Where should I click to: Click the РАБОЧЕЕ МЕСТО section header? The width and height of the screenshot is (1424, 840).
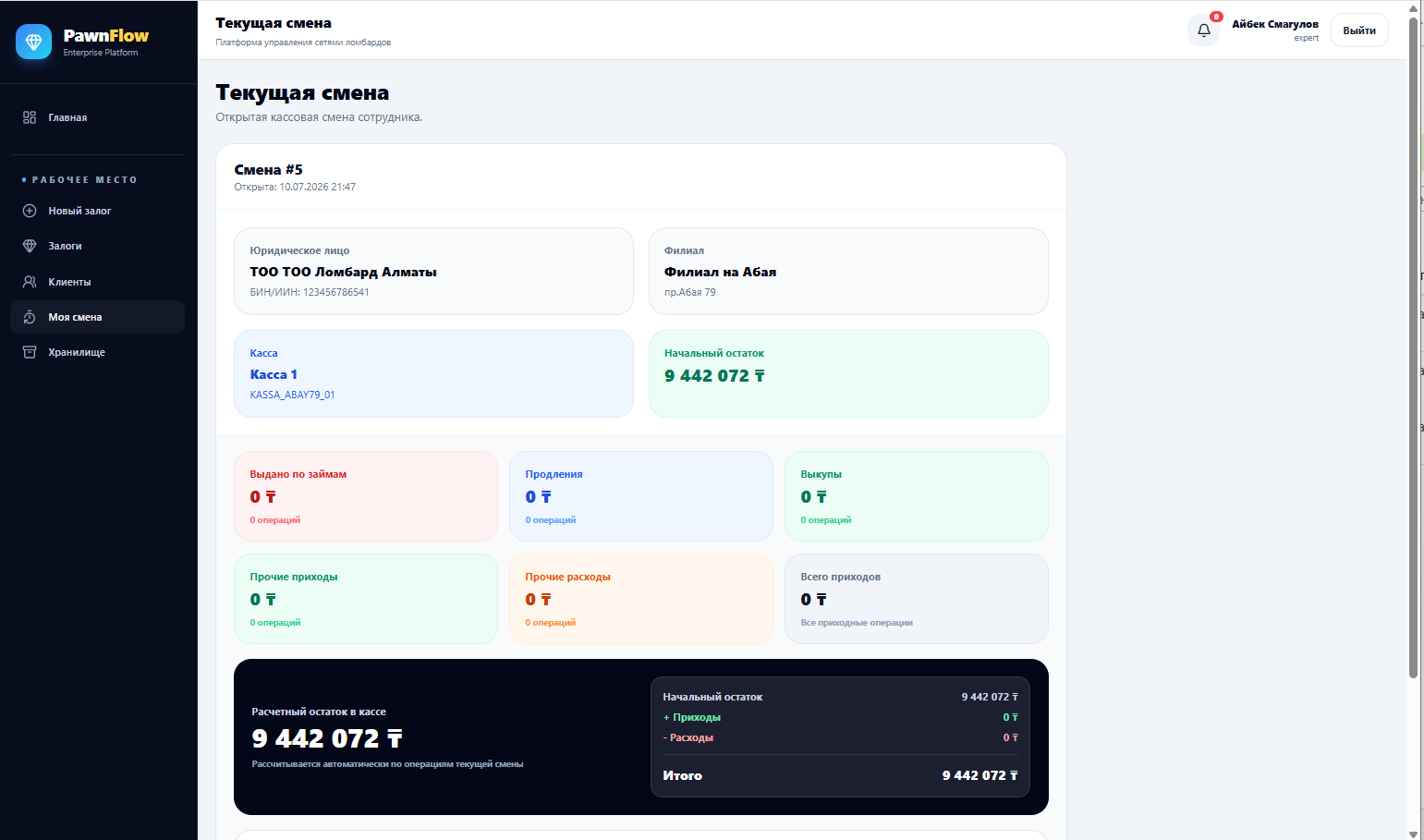coord(84,180)
